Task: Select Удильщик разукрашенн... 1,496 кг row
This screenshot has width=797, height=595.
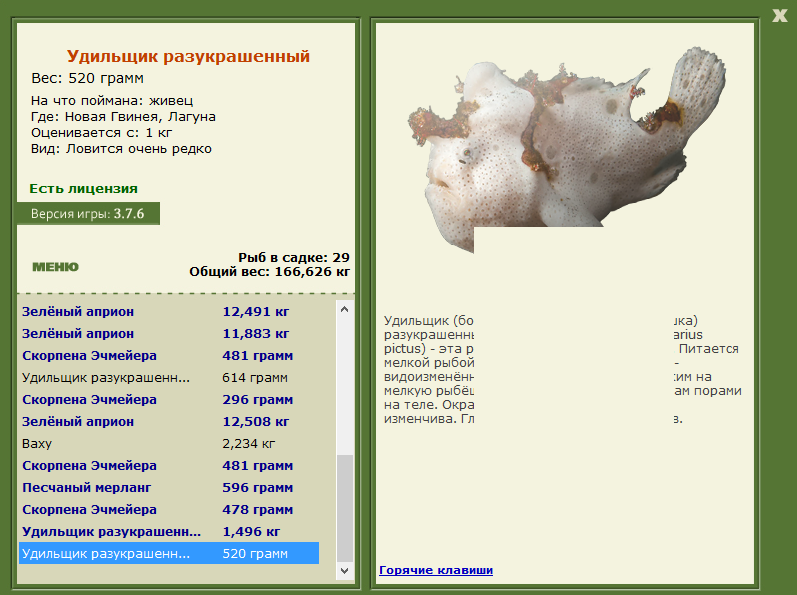Action: click(169, 531)
